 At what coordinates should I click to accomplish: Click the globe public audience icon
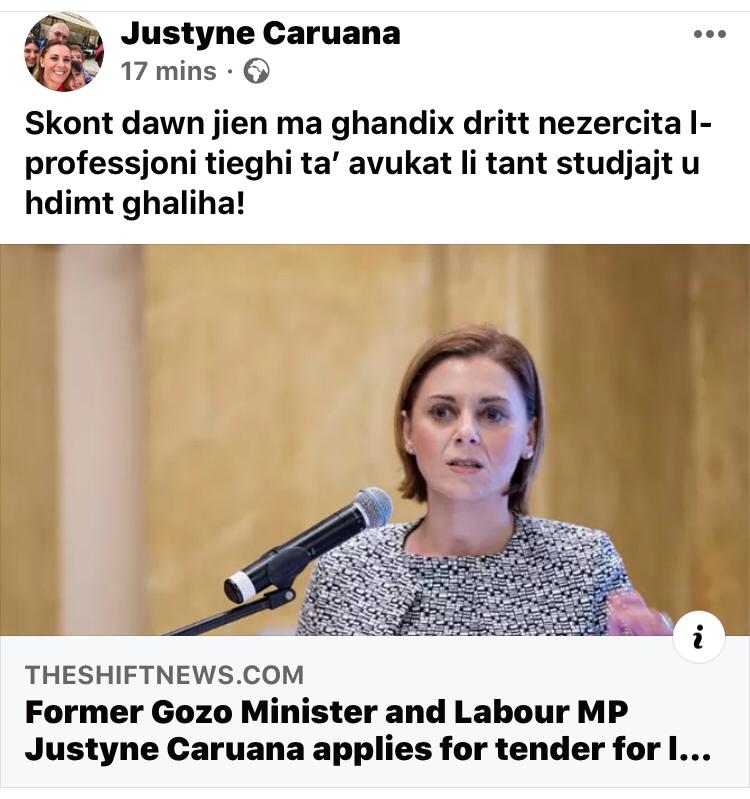tap(256, 71)
